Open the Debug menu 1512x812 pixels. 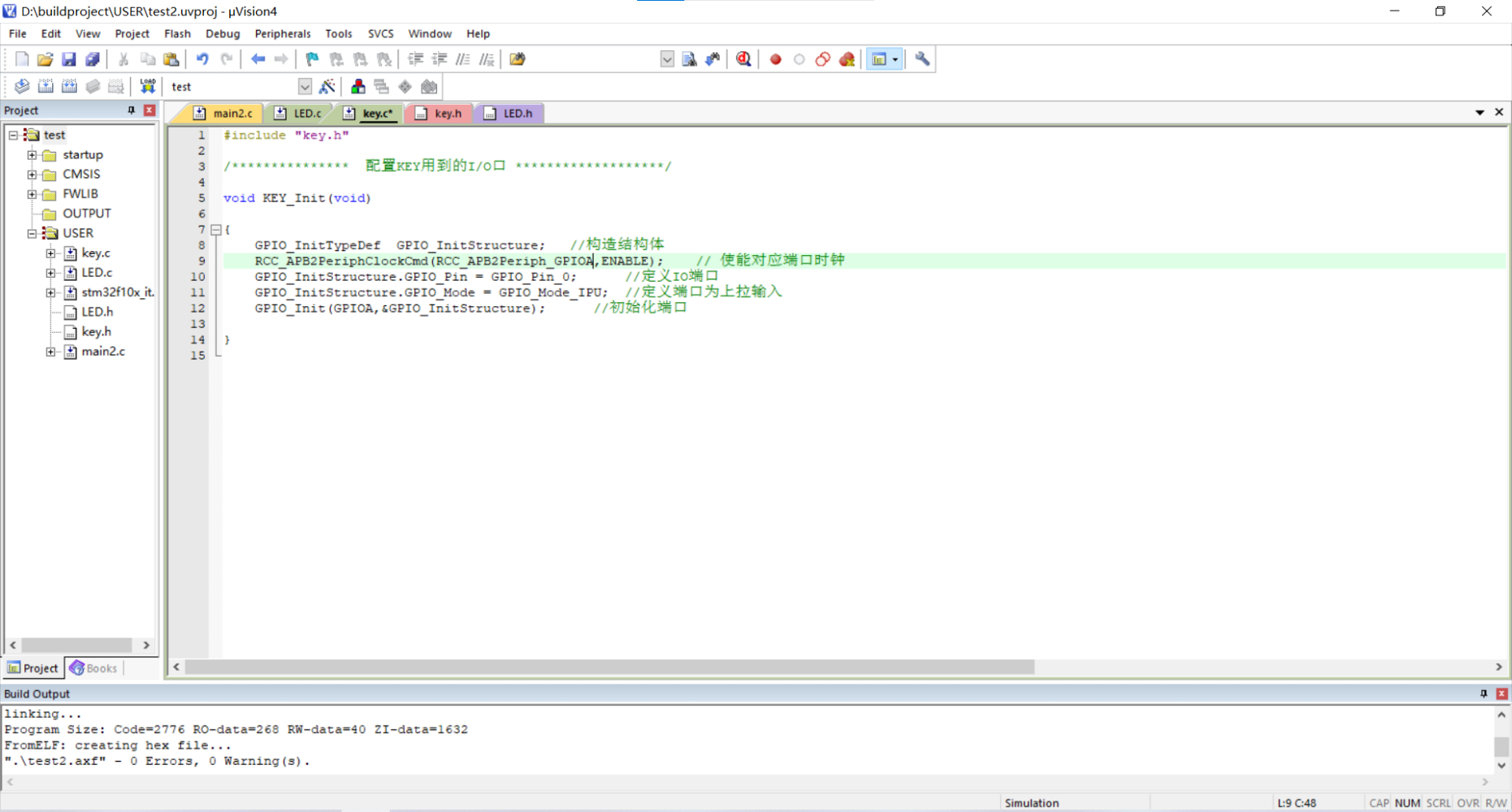point(223,33)
